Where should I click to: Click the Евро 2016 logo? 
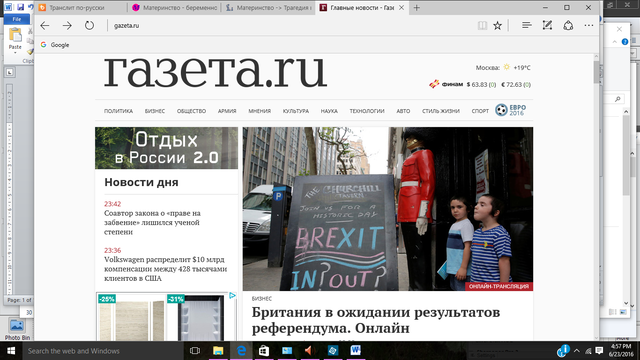511,110
